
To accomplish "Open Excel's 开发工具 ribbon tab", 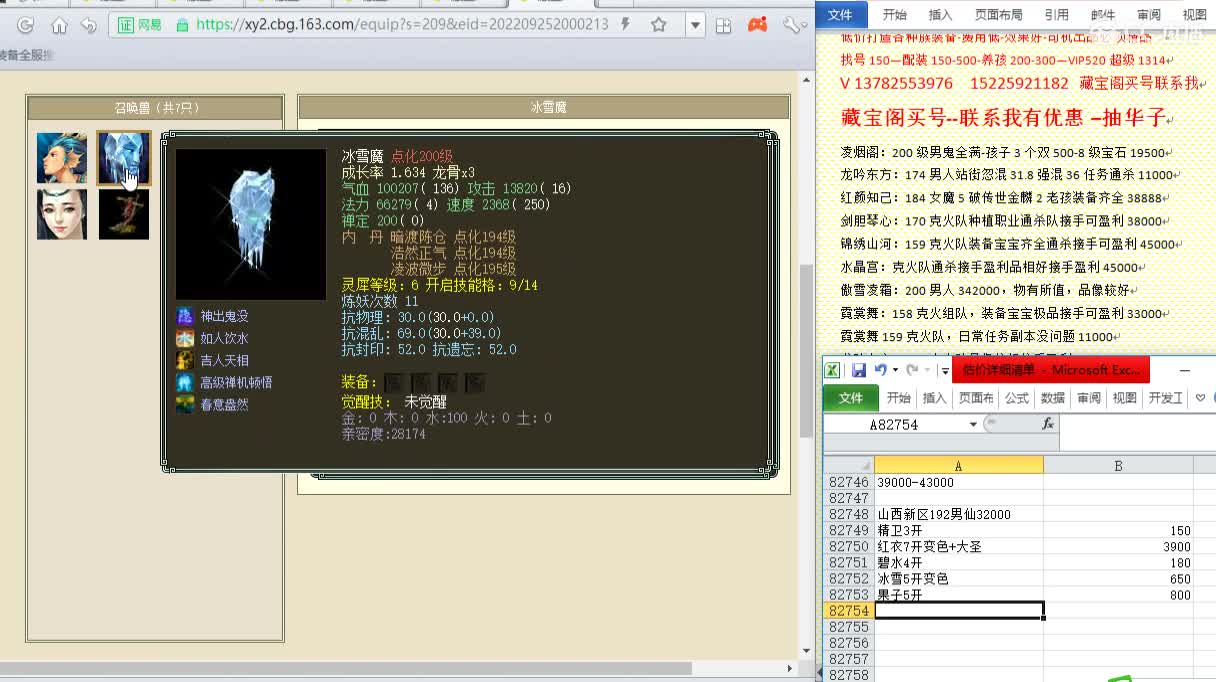I will click(x=1165, y=398).
